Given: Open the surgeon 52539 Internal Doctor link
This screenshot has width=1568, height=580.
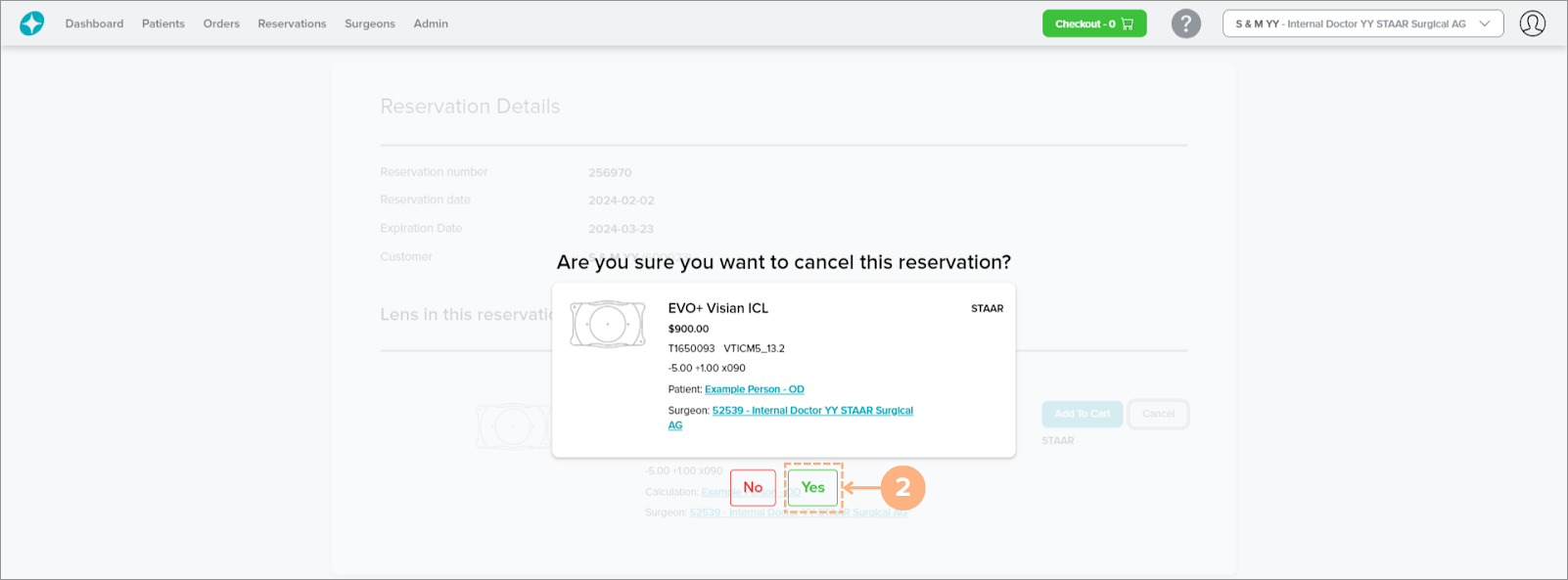Looking at the screenshot, I should click(x=811, y=411).
